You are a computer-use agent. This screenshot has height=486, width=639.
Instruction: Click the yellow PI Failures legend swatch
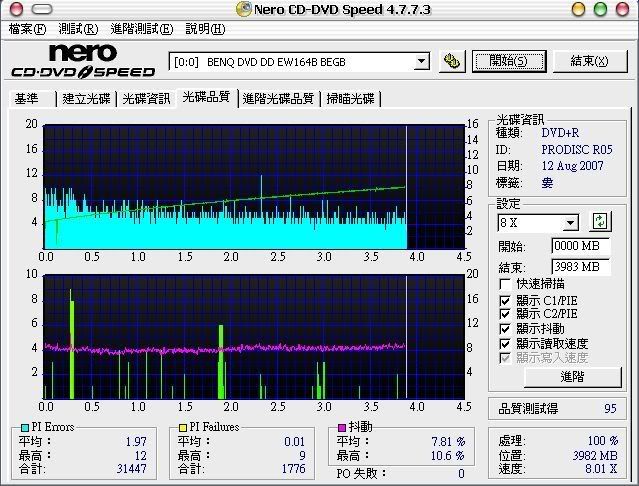click(183, 427)
